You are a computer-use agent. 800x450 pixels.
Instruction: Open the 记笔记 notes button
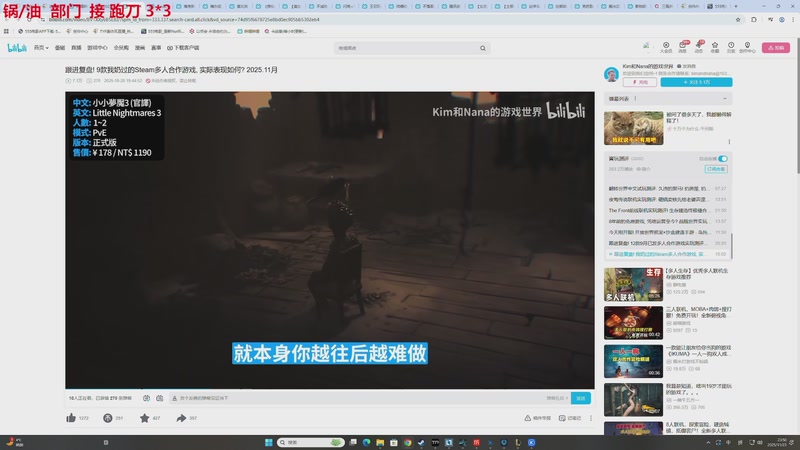tap(570, 418)
